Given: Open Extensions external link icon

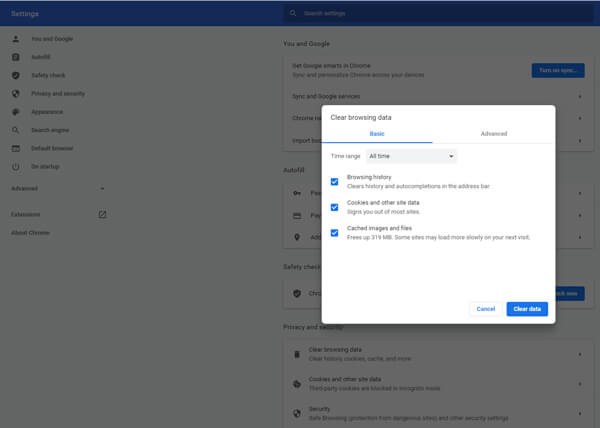Looking at the screenshot, I should click(103, 215).
